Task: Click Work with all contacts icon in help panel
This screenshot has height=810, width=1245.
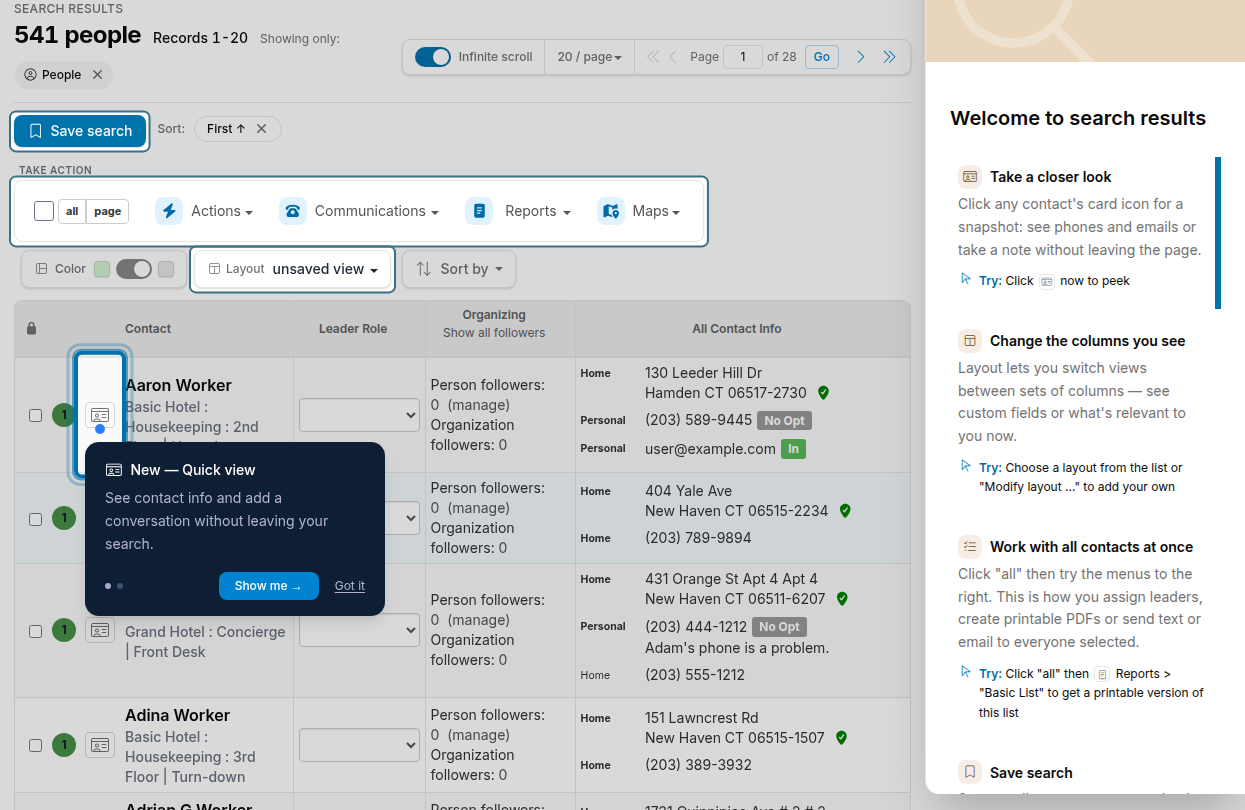Action: pyautogui.click(x=970, y=547)
